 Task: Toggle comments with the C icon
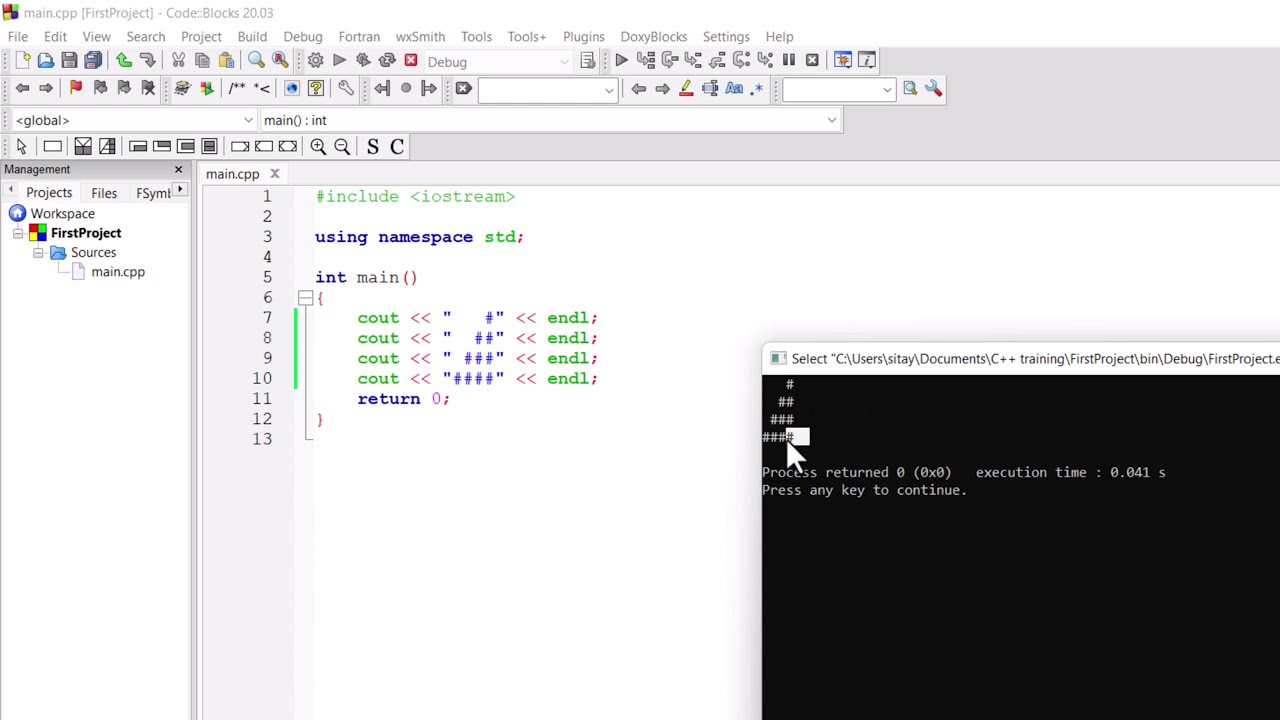tap(397, 147)
